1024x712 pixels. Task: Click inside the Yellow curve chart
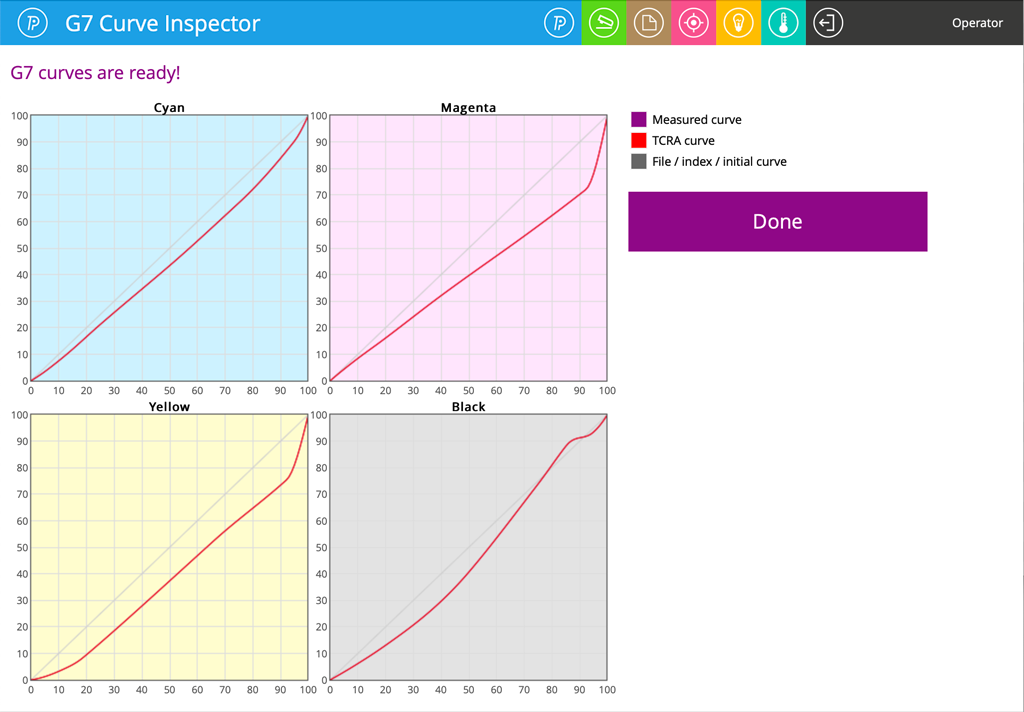169,547
